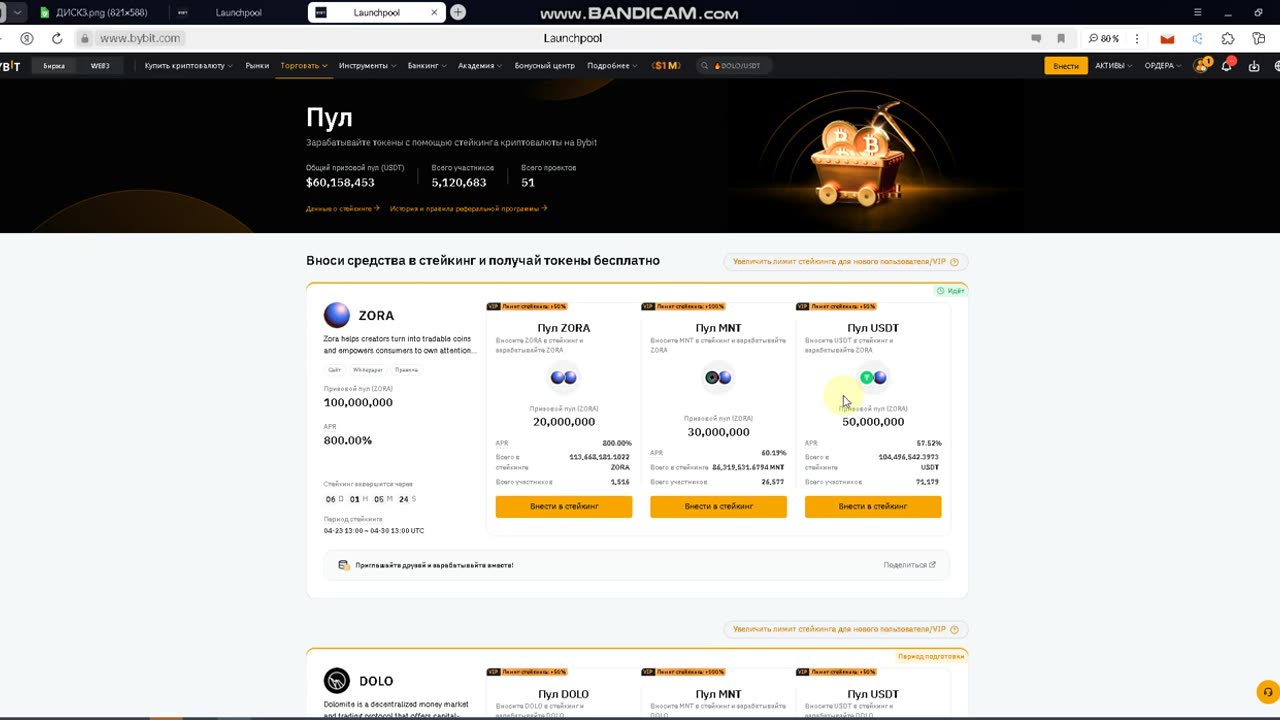Open the ZORA Правила tag

(x=406, y=370)
